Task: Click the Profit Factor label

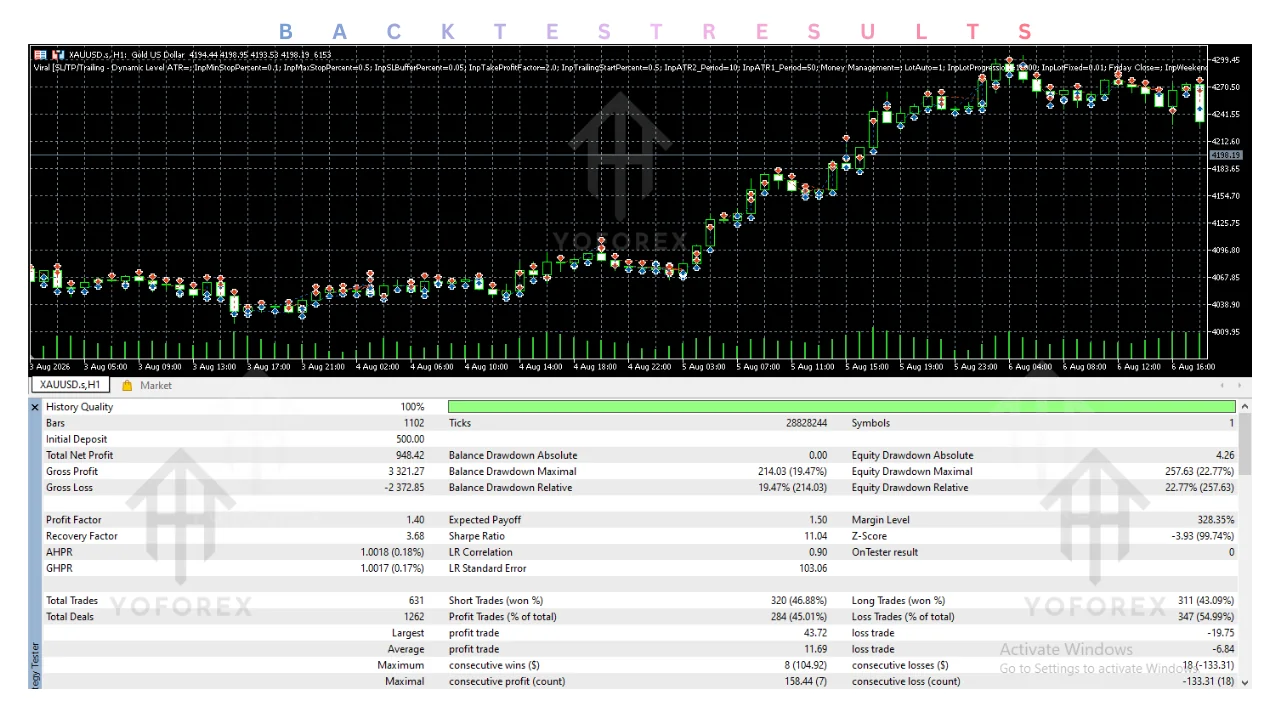Action: coord(73,520)
